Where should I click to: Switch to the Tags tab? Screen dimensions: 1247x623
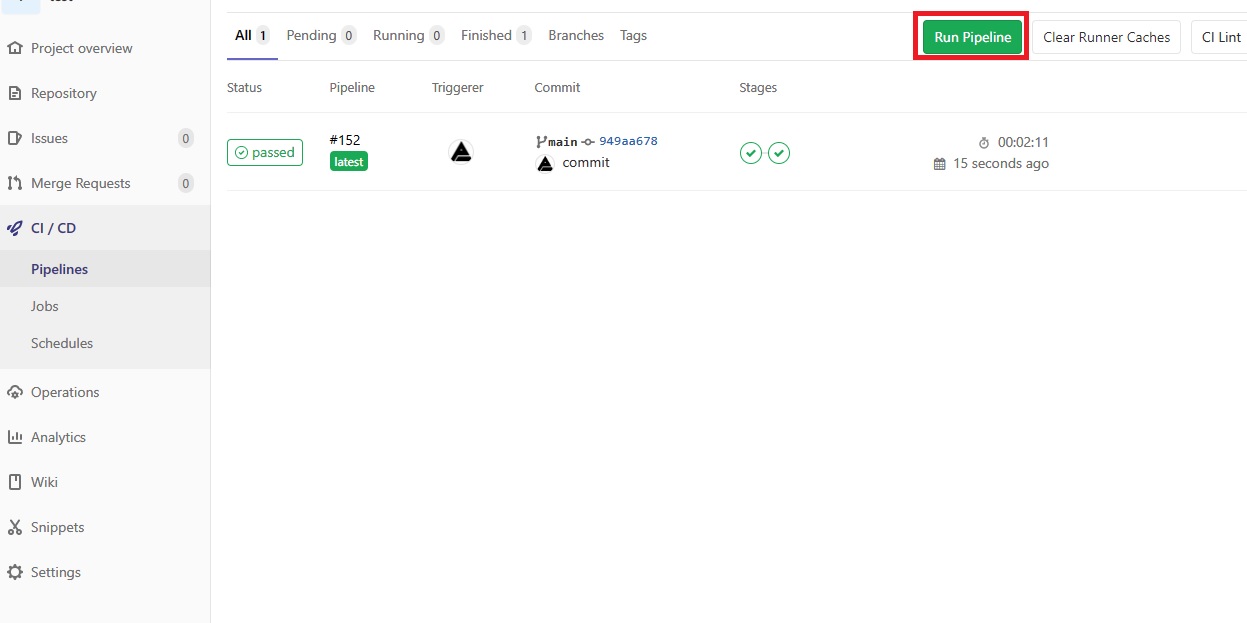tap(633, 35)
